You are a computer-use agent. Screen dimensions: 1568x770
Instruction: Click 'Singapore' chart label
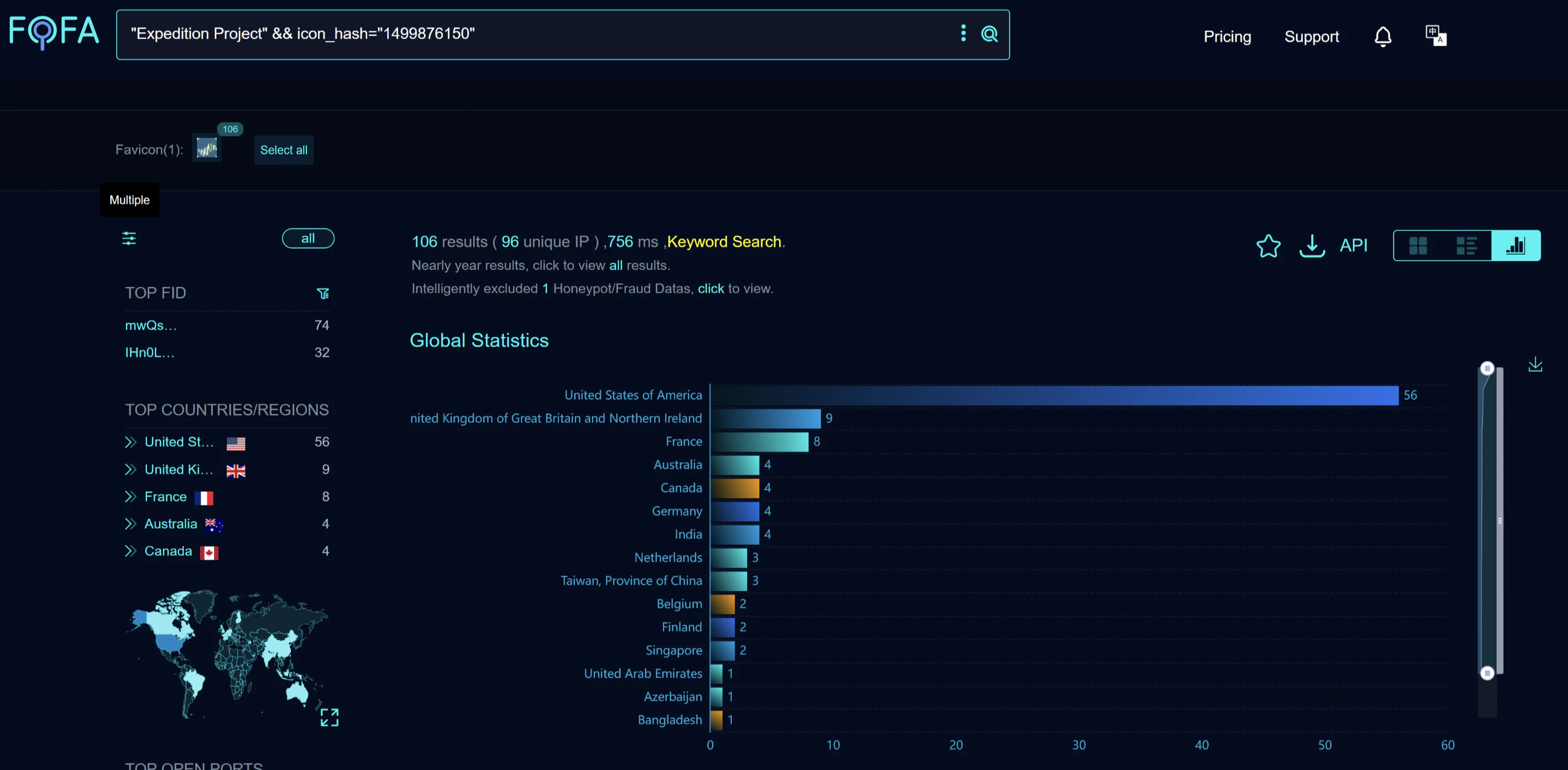(674, 651)
